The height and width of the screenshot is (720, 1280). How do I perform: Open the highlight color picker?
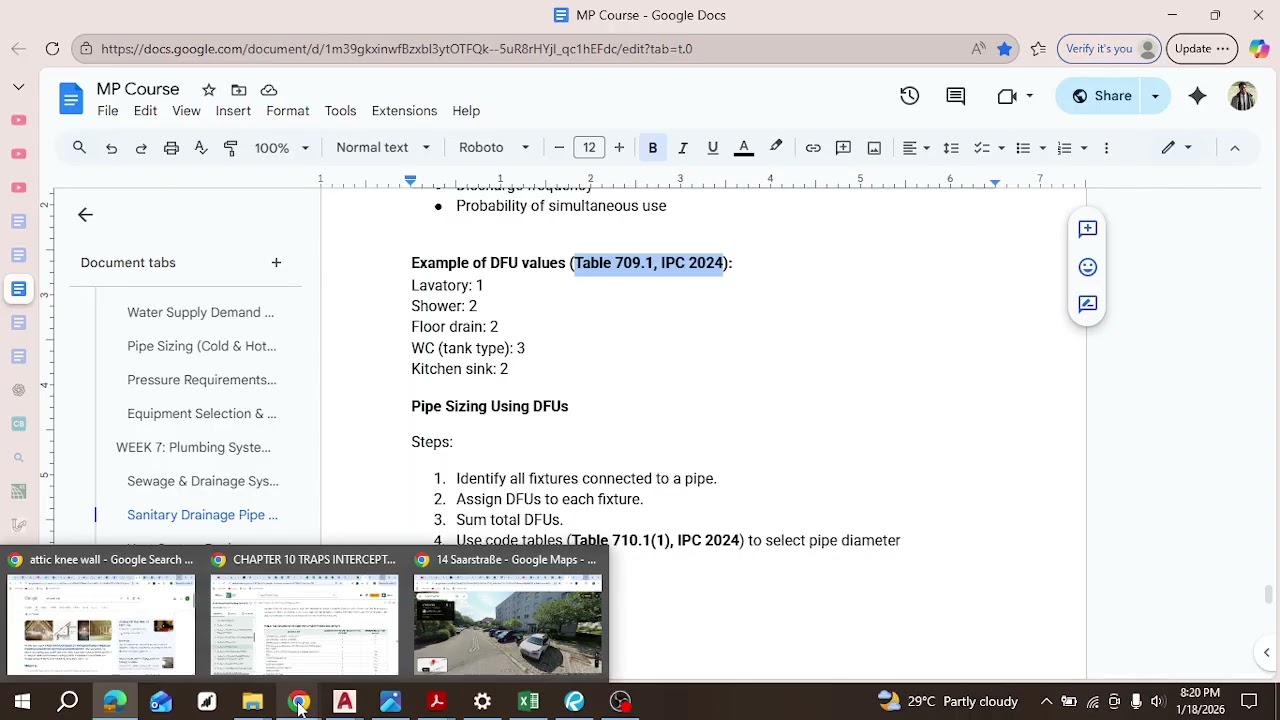click(x=776, y=148)
